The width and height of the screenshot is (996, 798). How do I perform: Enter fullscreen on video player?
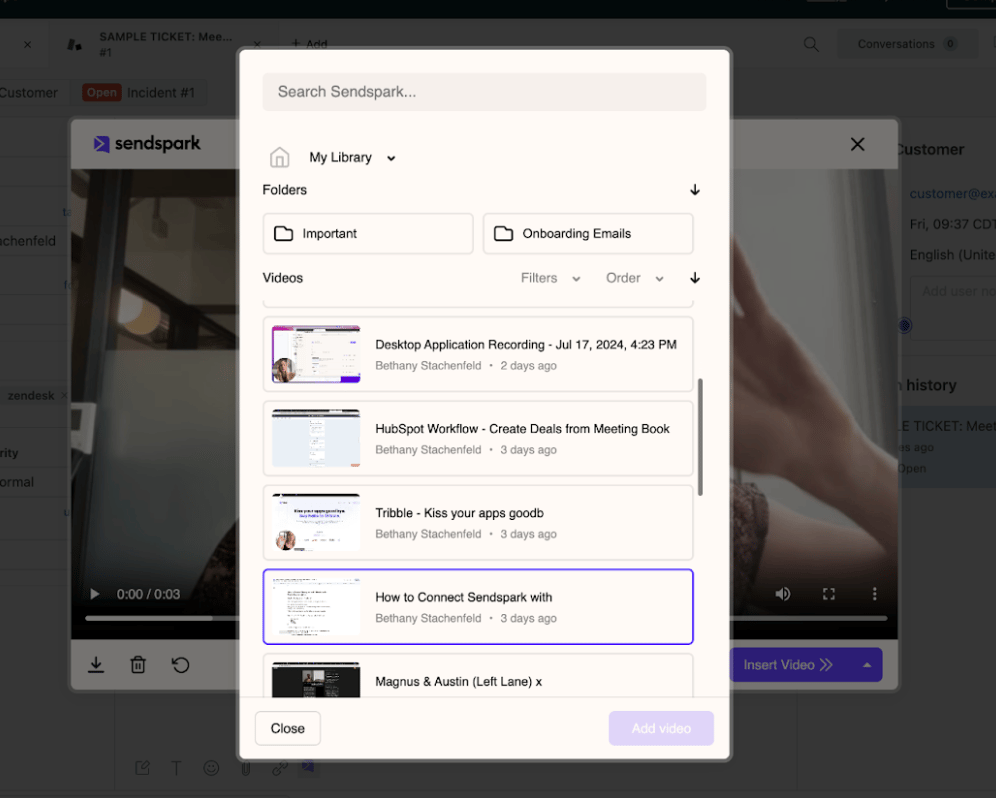click(829, 594)
